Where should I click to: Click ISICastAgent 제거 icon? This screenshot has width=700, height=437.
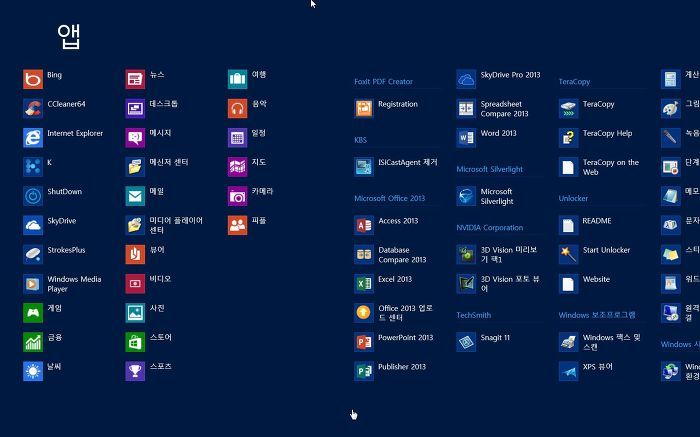(364, 167)
